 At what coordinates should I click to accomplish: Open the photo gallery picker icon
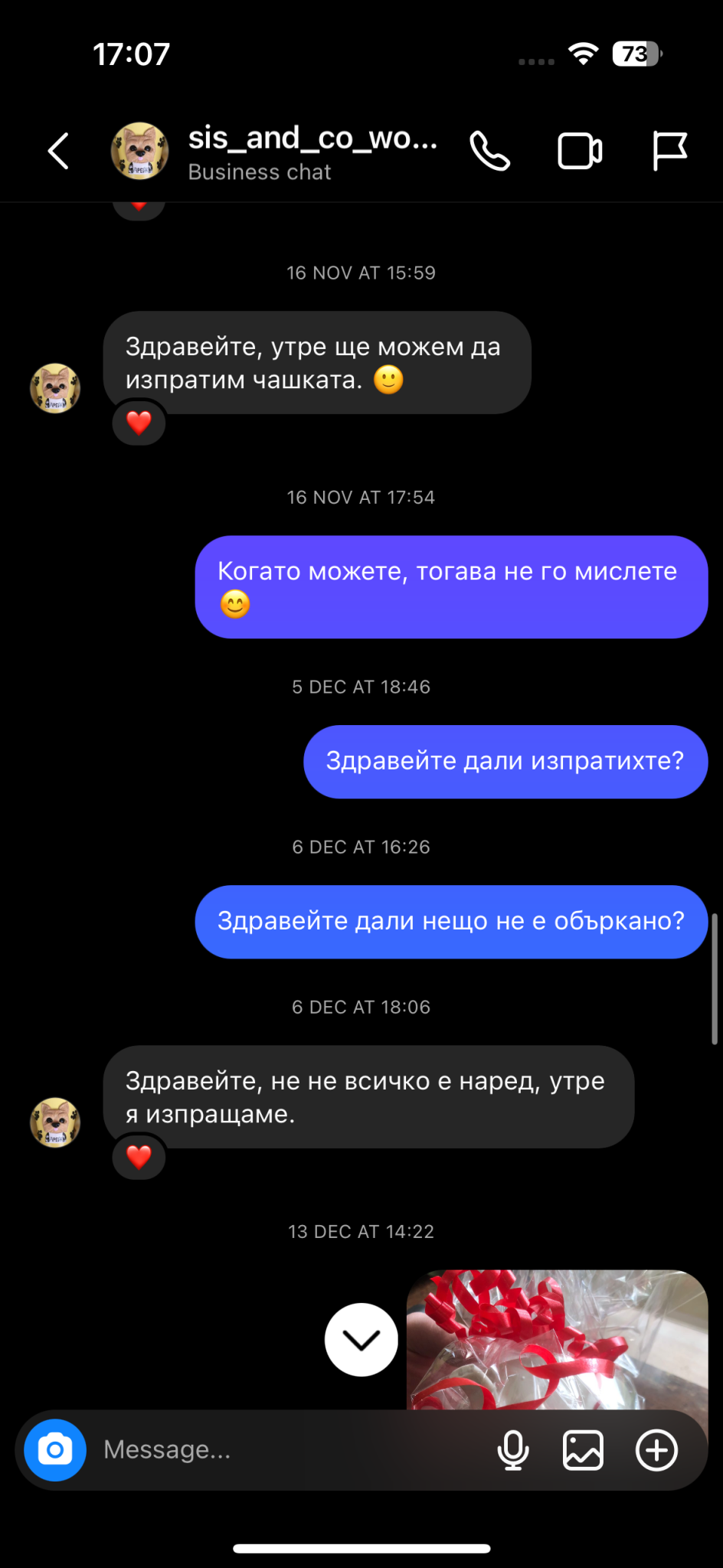(x=584, y=1450)
